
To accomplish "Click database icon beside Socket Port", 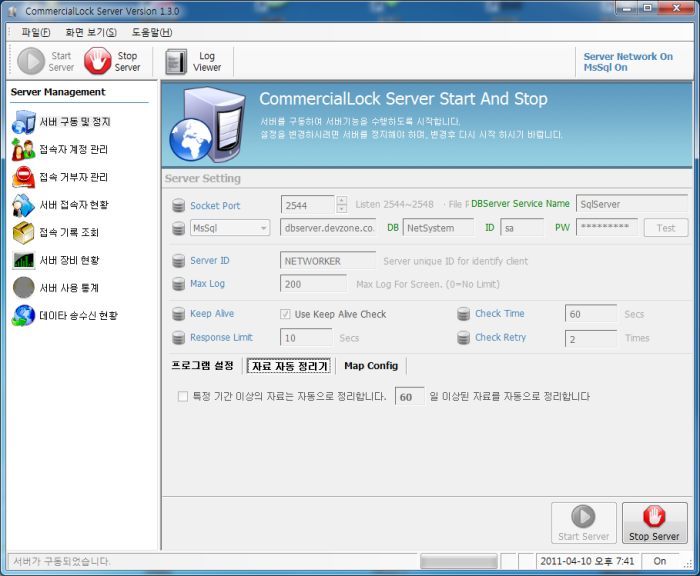I will (179, 205).
